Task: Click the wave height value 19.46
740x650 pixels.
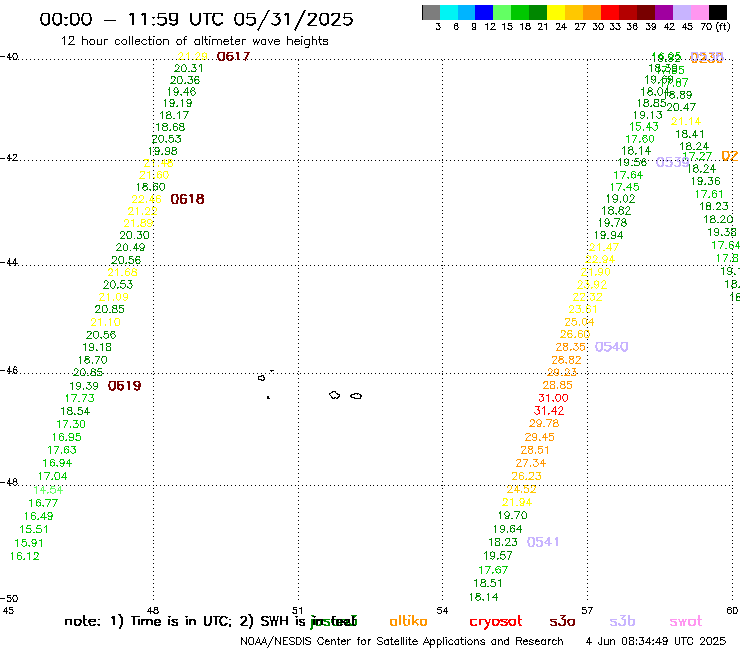Action: 181,92
